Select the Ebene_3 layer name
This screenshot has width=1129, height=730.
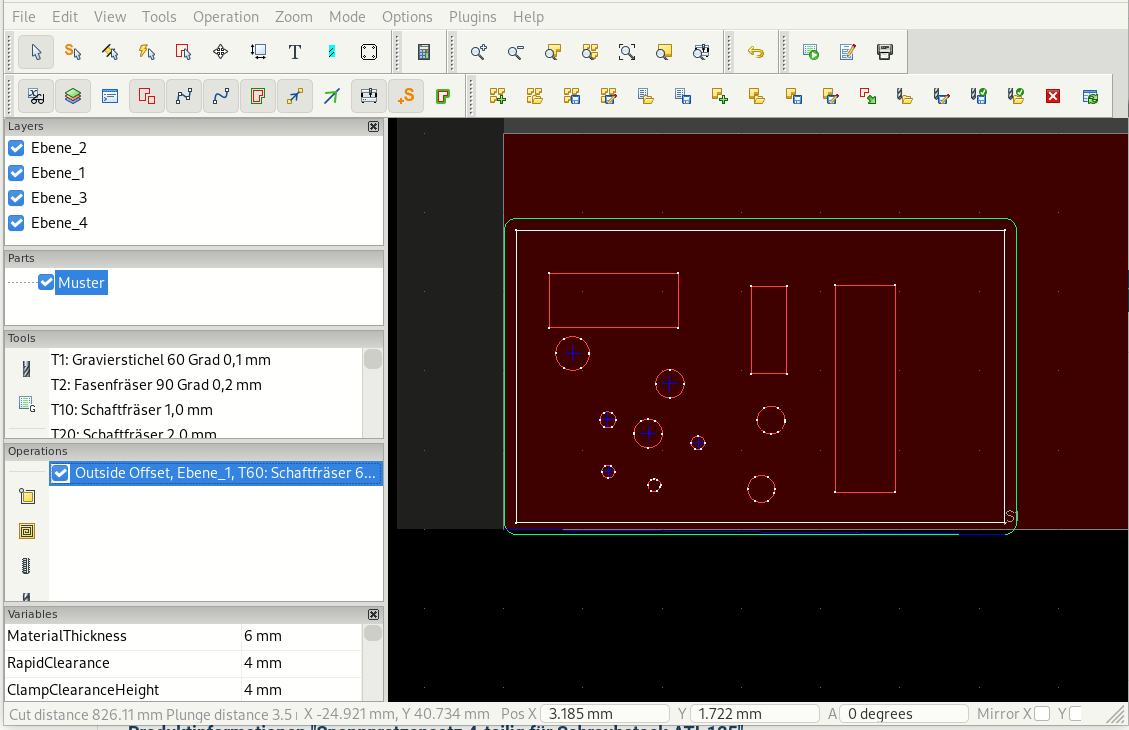pyautogui.click(x=59, y=198)
